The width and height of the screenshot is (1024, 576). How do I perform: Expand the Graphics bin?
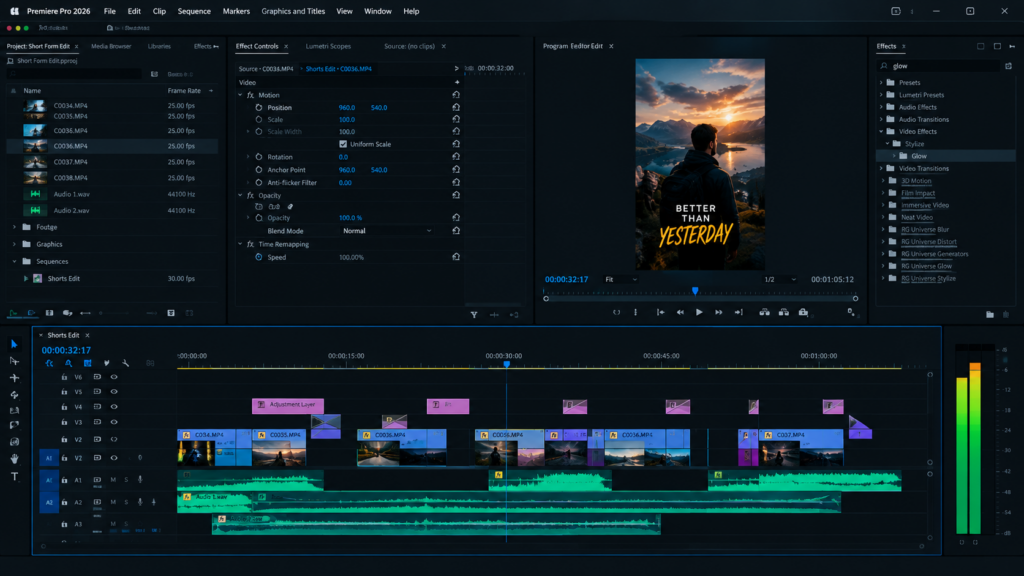pos(14,244)
